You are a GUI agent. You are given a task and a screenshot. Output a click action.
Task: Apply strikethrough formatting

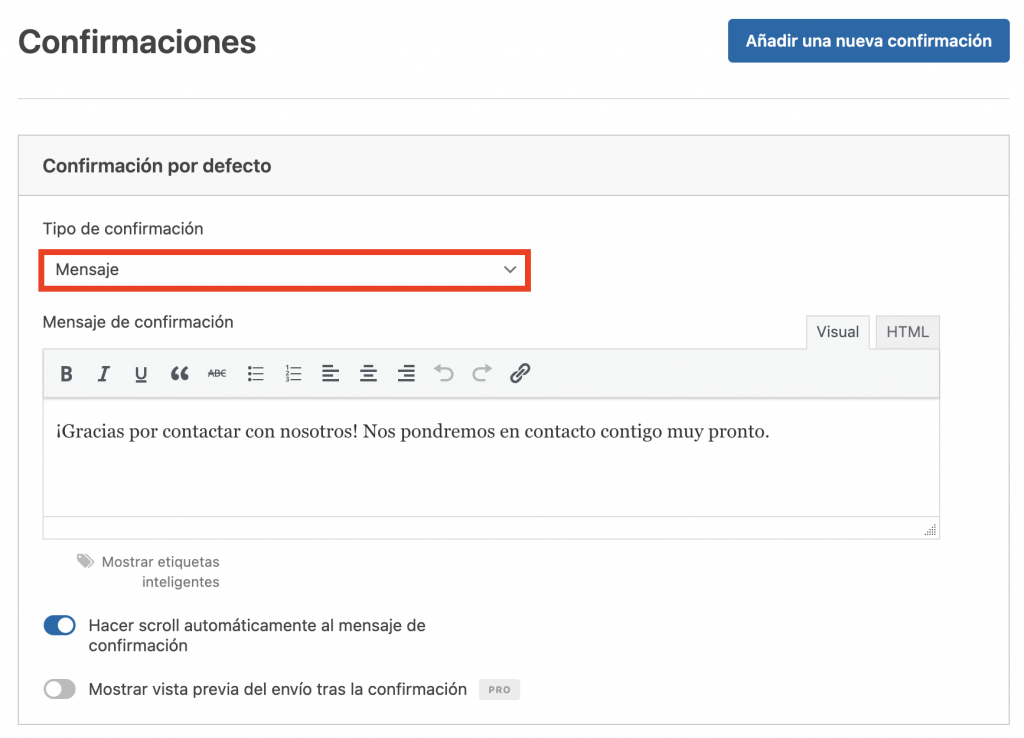click(x=217, y=373)
